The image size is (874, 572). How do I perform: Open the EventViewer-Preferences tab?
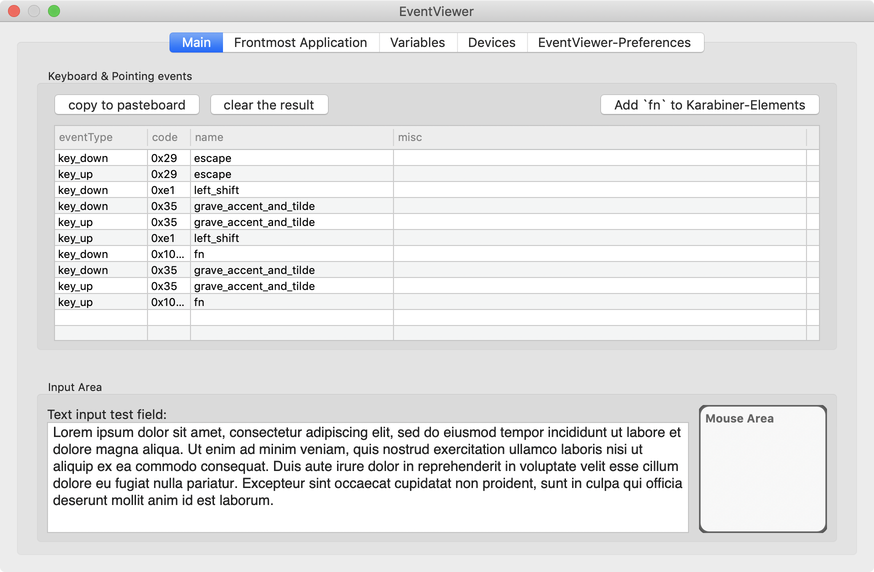pos(614,42)
